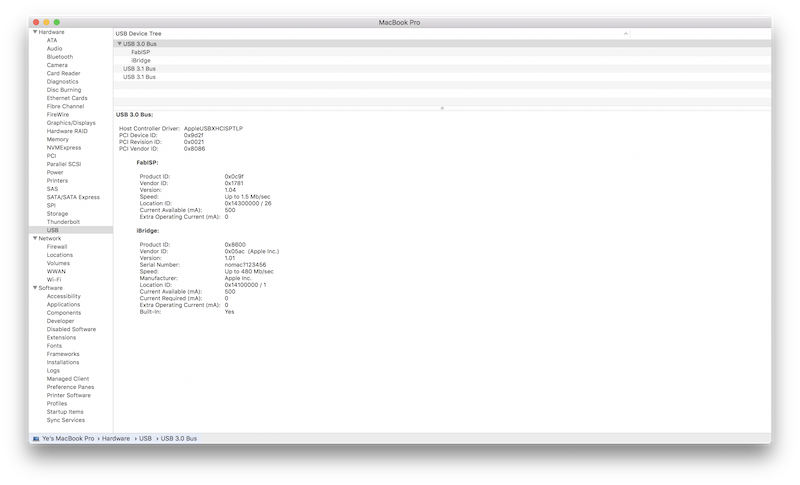Click the USB Device Tree sort arrow
Screen dimensions: 800x485
coord(626,34)
